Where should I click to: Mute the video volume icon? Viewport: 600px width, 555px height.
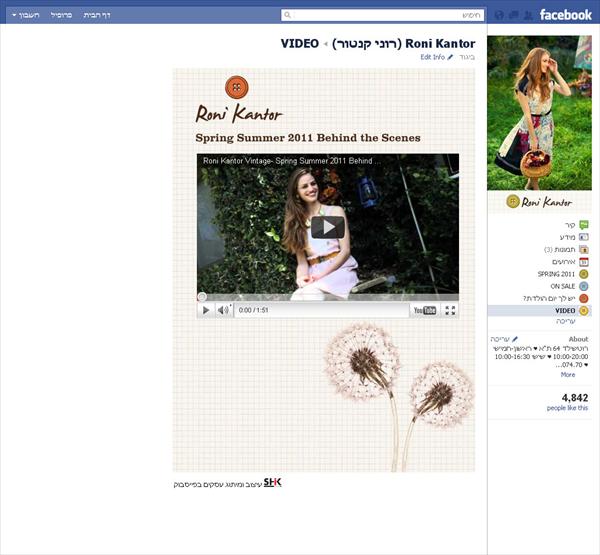click(x=223, y=310)
